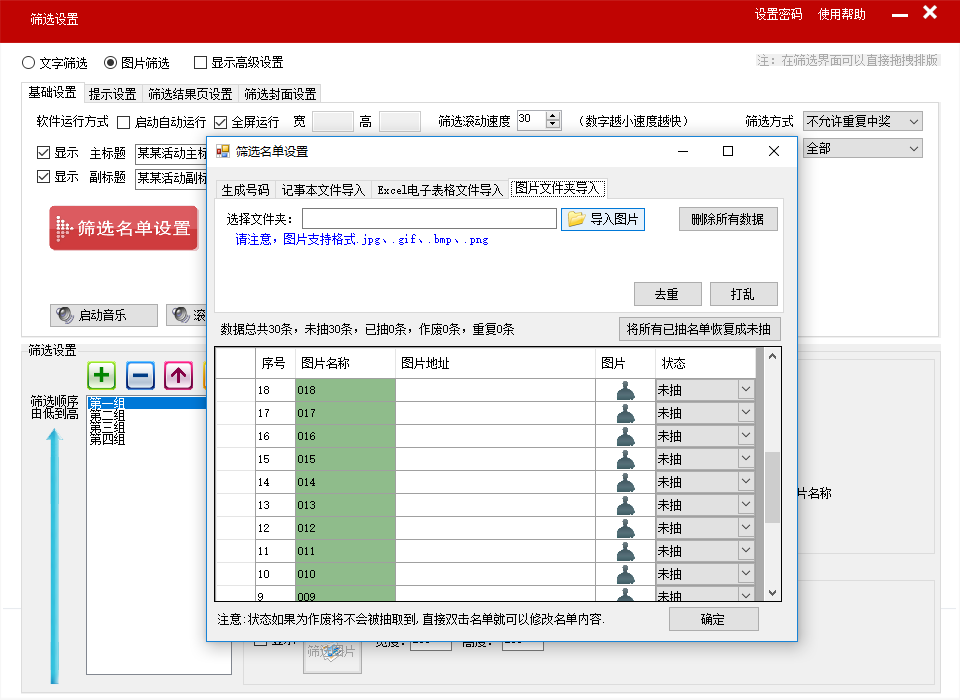Click the 导入图片 folder button

pos(603,219)
